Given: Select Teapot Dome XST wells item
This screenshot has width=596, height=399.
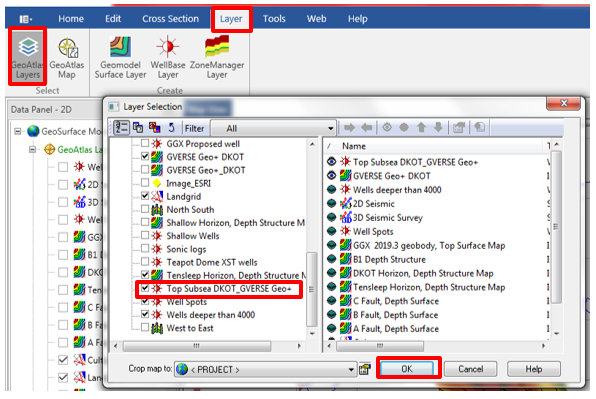Looking at the screenshot, I should click(x=212, y=262).
